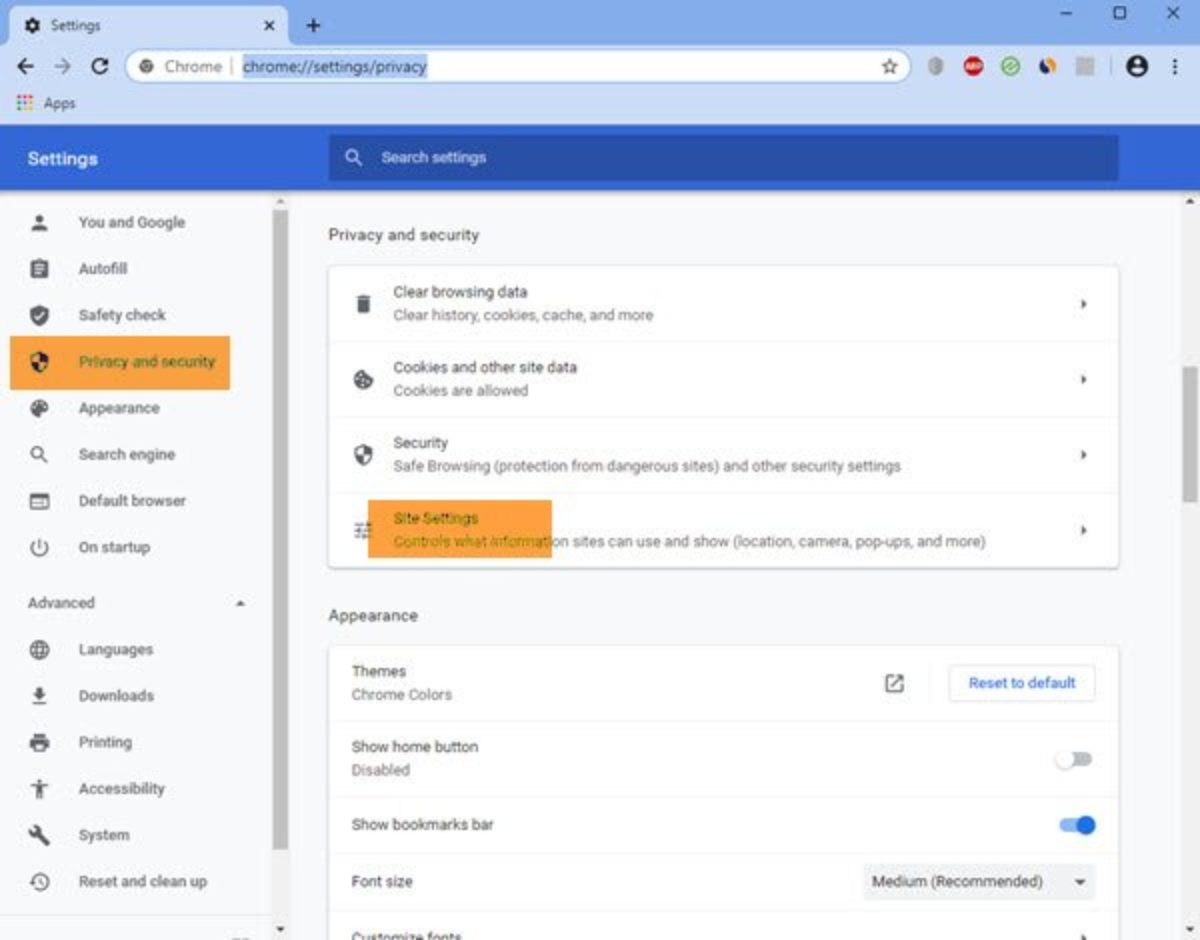The image size is (1200, 940).
Task: Open the red ABP Adblock extension icon
Action: 973,66
